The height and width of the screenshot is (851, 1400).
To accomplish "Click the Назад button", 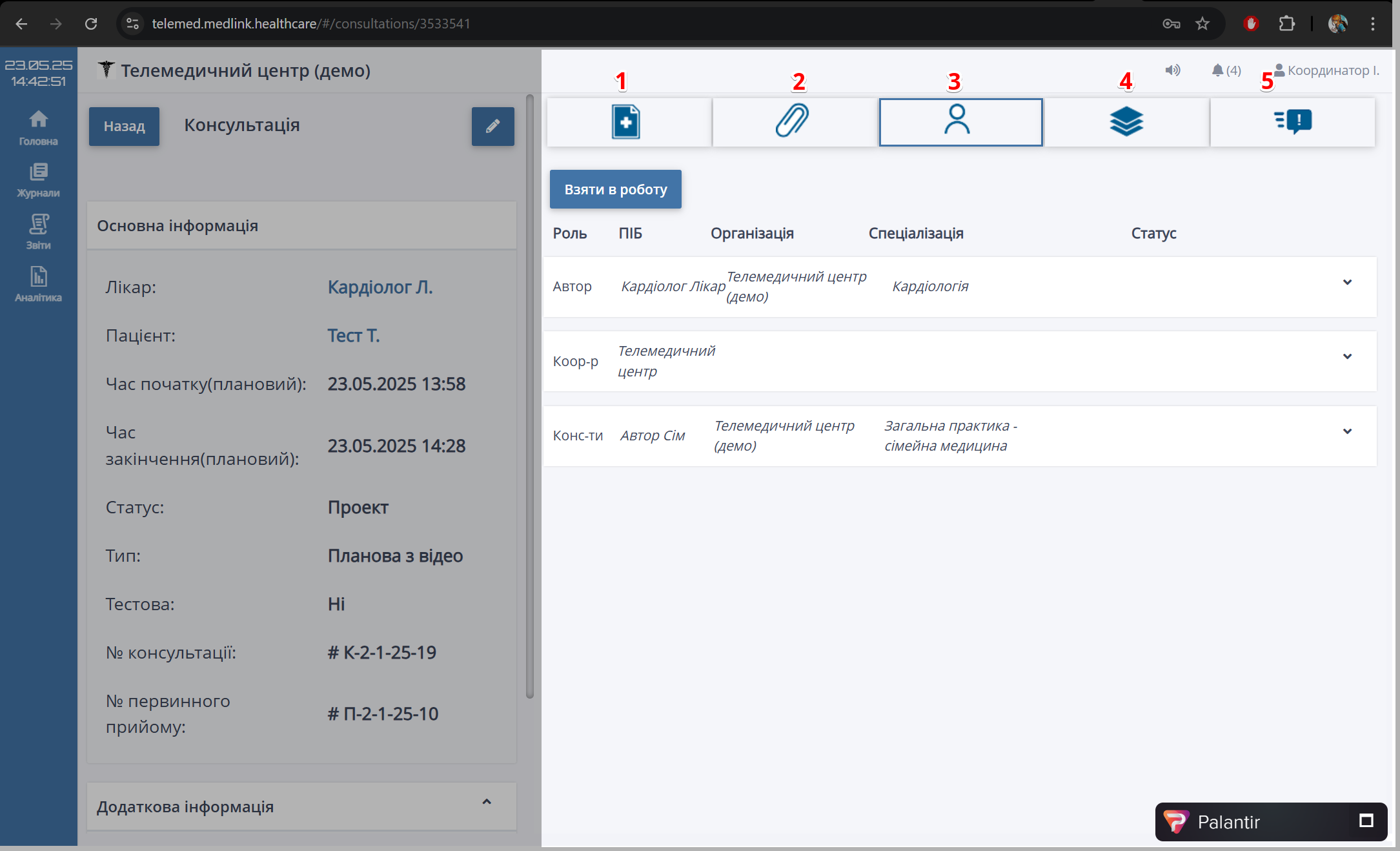I will click(x=124, y=126).
